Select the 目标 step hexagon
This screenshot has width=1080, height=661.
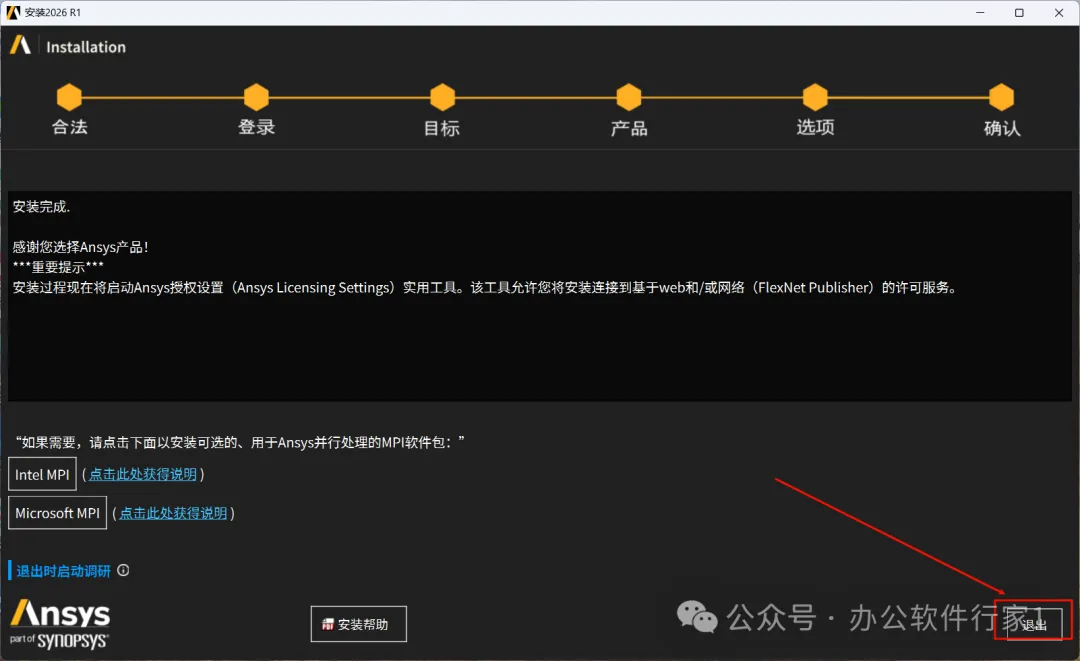click(x=442, y=97)
